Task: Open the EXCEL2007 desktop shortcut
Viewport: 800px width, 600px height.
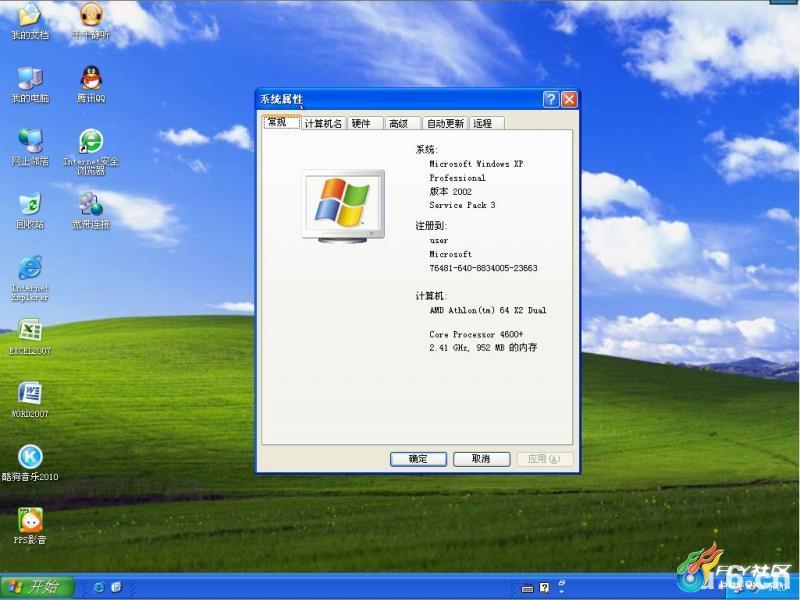Action: 30,337
